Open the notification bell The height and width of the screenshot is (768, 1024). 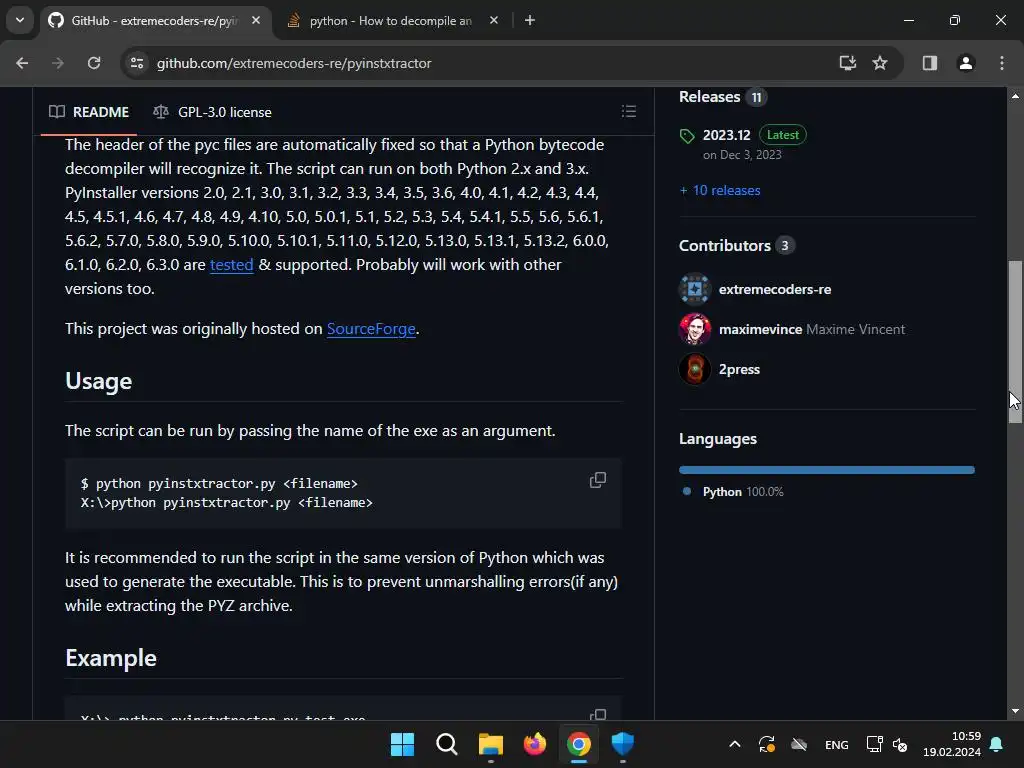[x=997, y=744]
